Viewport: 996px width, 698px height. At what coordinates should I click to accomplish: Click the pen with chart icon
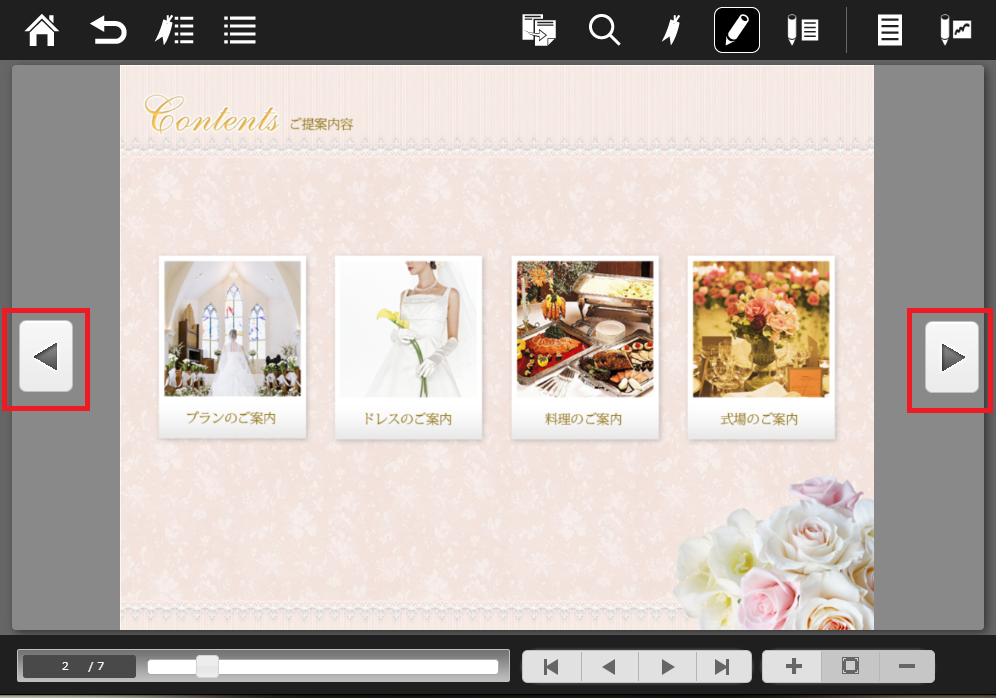point(955,30)
